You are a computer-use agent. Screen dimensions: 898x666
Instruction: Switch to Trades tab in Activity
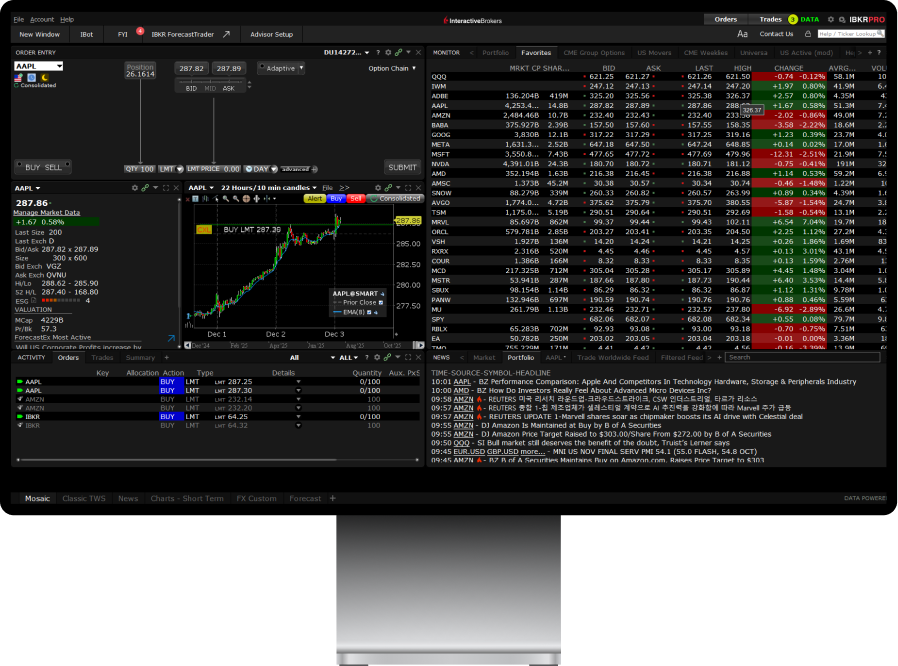103,357
